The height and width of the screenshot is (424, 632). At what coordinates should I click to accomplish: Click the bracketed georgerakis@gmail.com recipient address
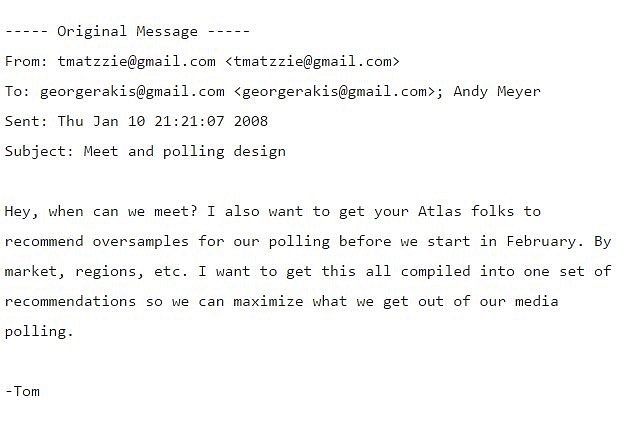pyautogui.click(x=339, y=92)
